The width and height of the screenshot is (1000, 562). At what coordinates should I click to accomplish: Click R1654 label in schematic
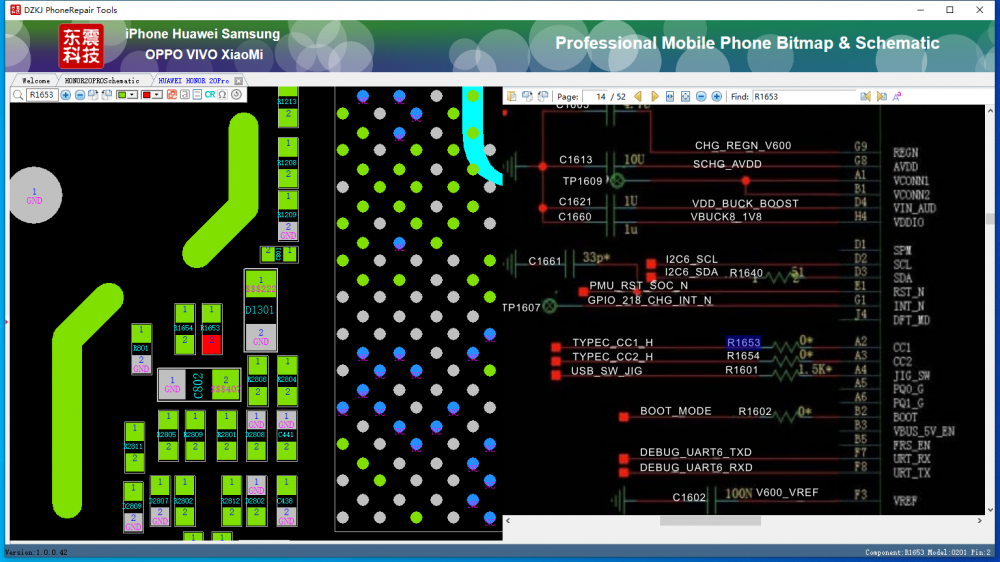(743, 356)
